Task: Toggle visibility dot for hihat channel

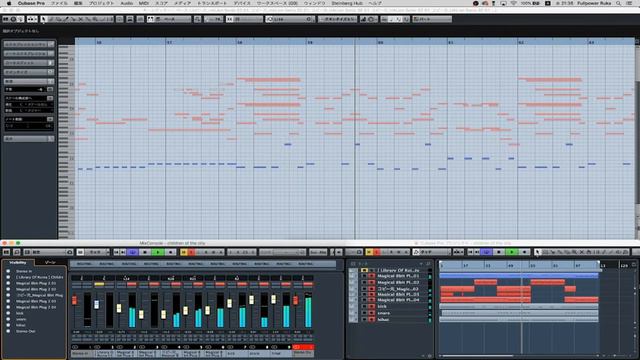Action: (8, 325)
